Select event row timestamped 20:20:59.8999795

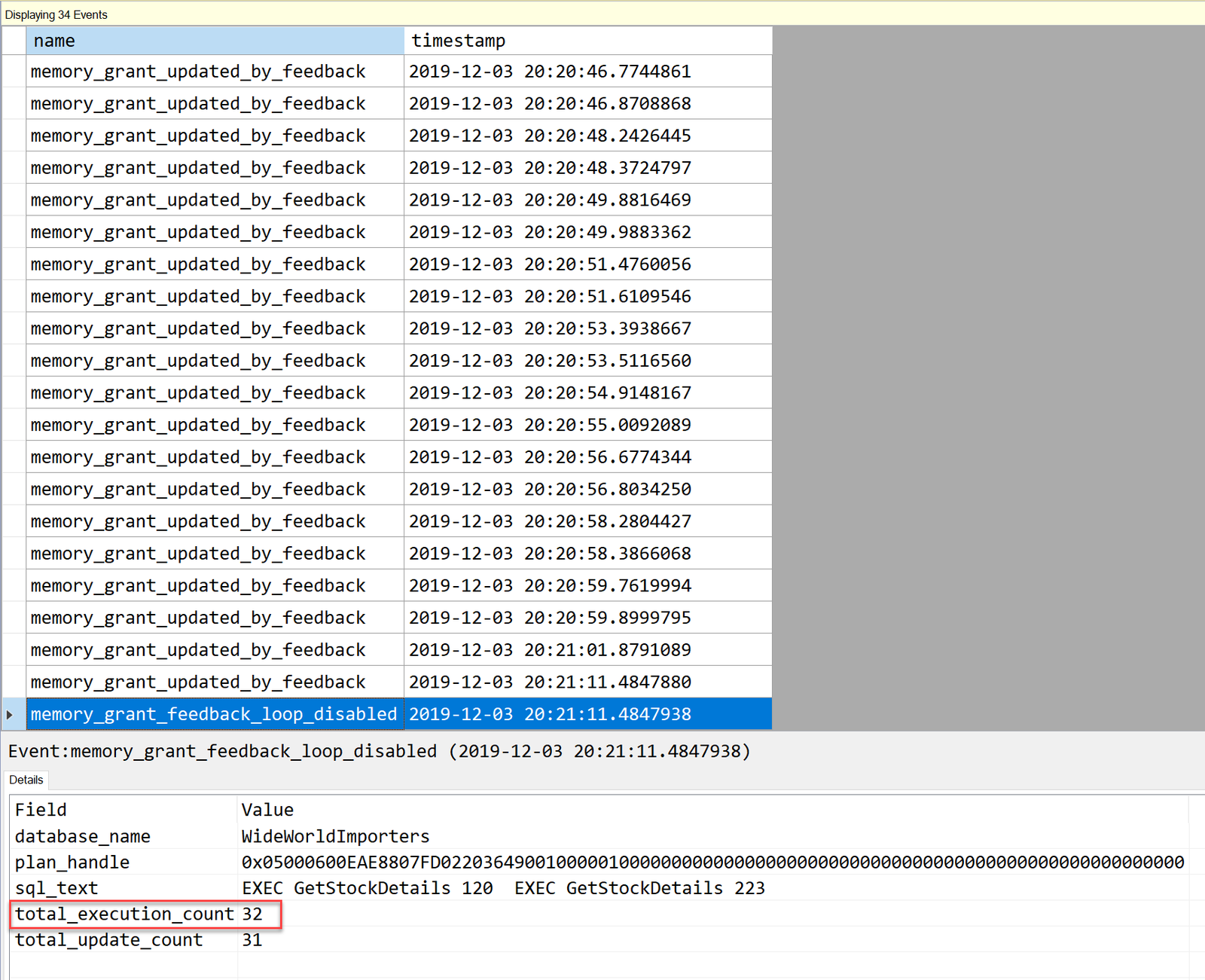(x=387, y=618)
